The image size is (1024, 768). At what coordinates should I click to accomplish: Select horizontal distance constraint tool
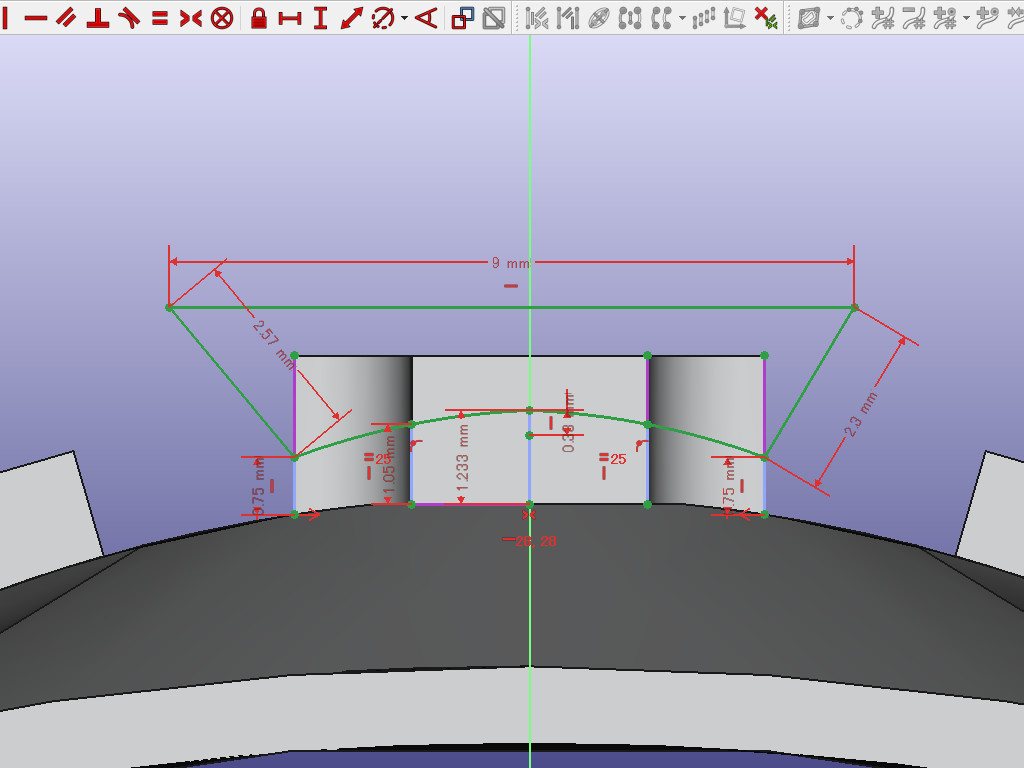click(x=290, y=18)
